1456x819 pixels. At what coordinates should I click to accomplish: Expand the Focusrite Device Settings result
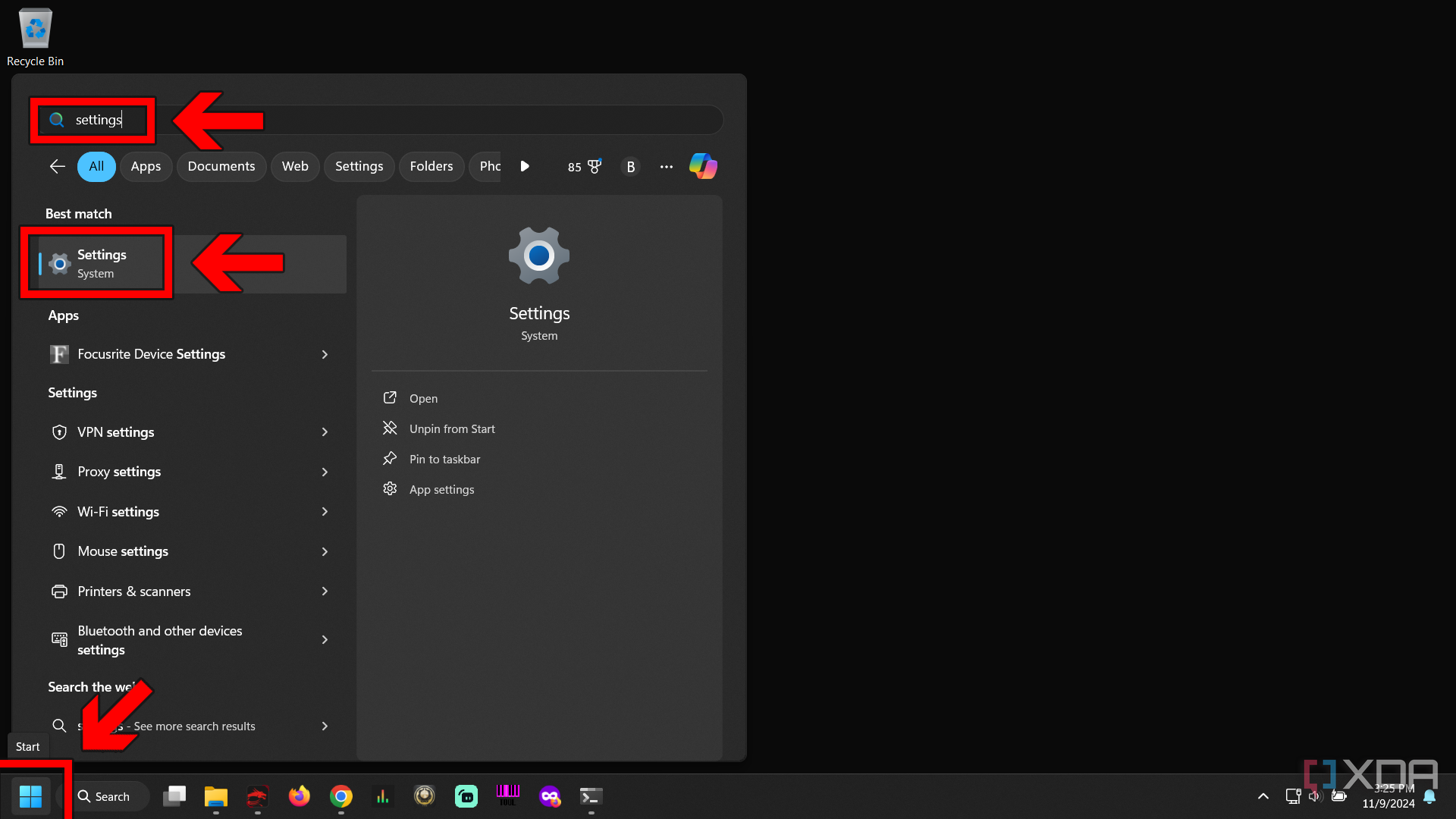pyautogui.click(x=324, y=354)
